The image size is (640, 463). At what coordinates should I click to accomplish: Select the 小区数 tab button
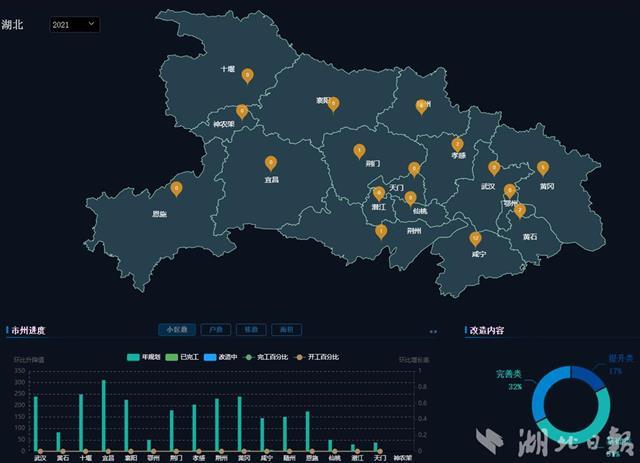(x=176, y=329)
